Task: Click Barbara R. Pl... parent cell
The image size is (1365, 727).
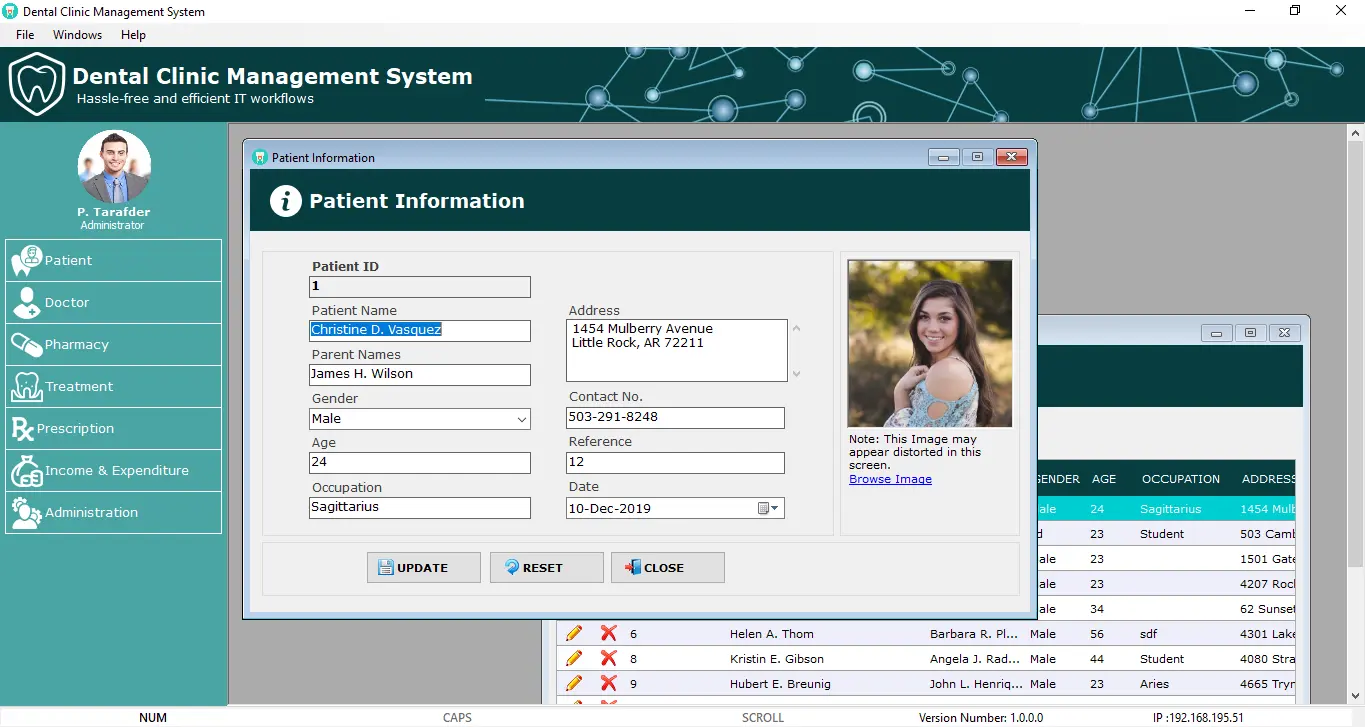Action: (974, 634)
